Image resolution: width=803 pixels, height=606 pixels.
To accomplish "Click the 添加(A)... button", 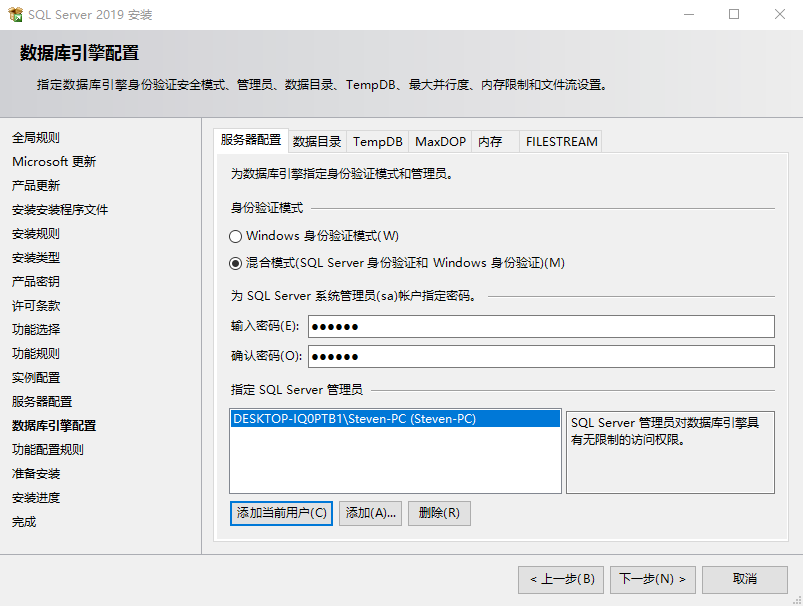I will pos(370,513).
